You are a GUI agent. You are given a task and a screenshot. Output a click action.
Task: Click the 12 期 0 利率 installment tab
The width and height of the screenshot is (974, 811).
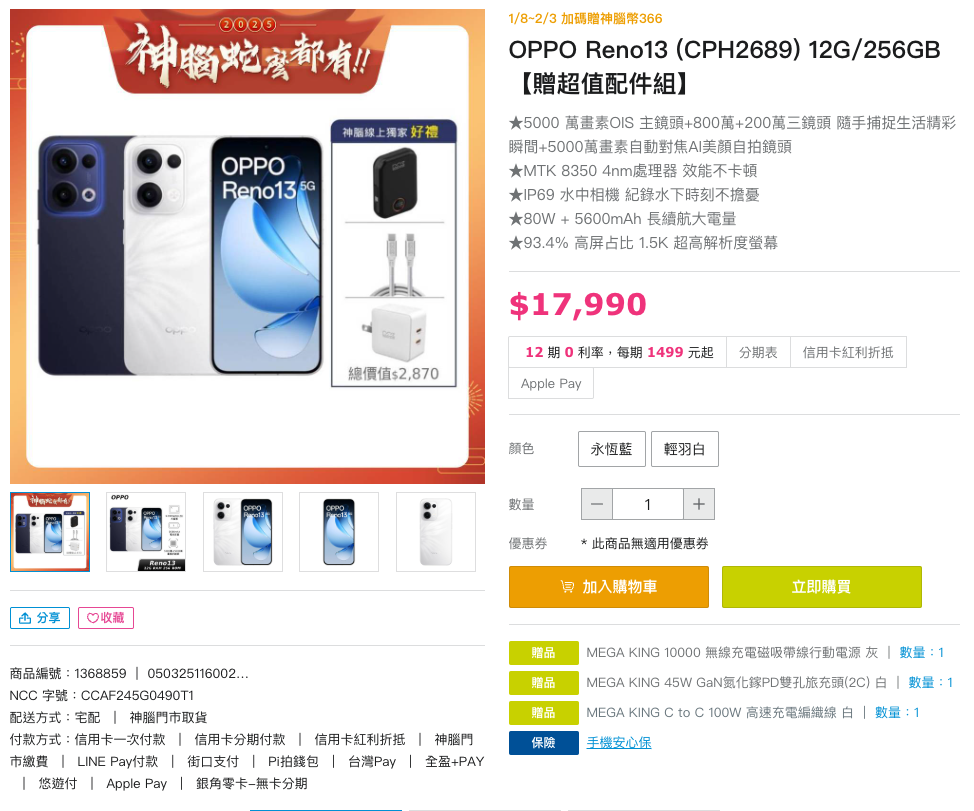pyautogui.click(x=617, y=352)
